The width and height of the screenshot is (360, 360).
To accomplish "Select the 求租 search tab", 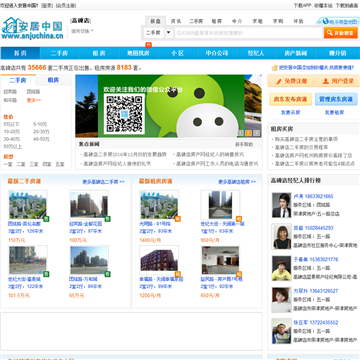I will click(x=257, y=21).
